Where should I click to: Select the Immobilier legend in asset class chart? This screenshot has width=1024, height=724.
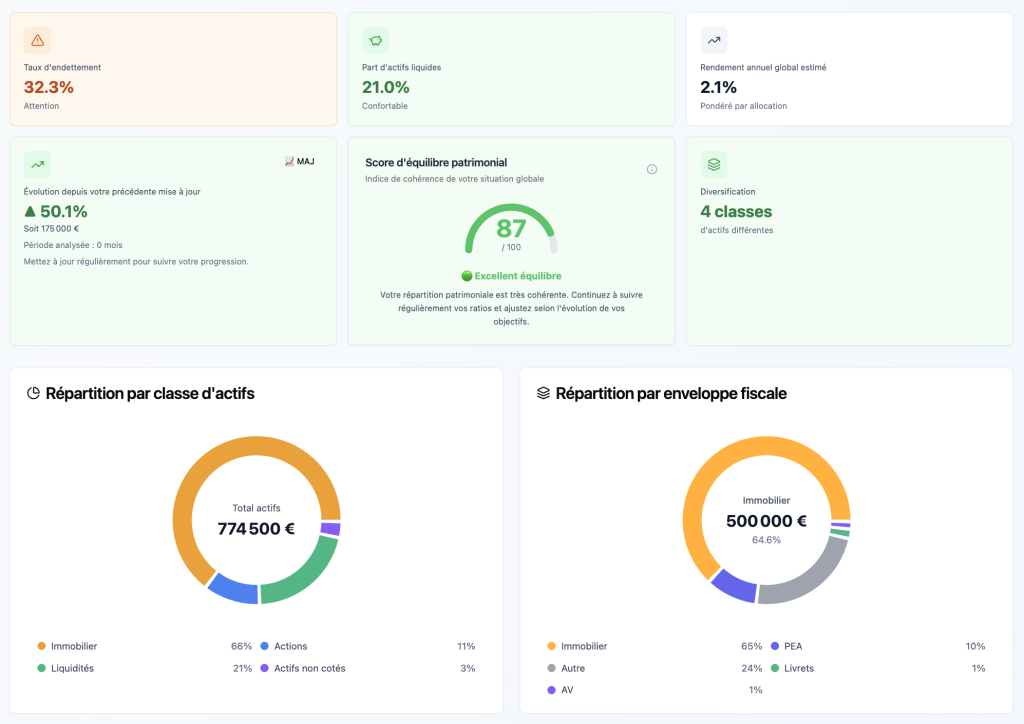[74, 646]
